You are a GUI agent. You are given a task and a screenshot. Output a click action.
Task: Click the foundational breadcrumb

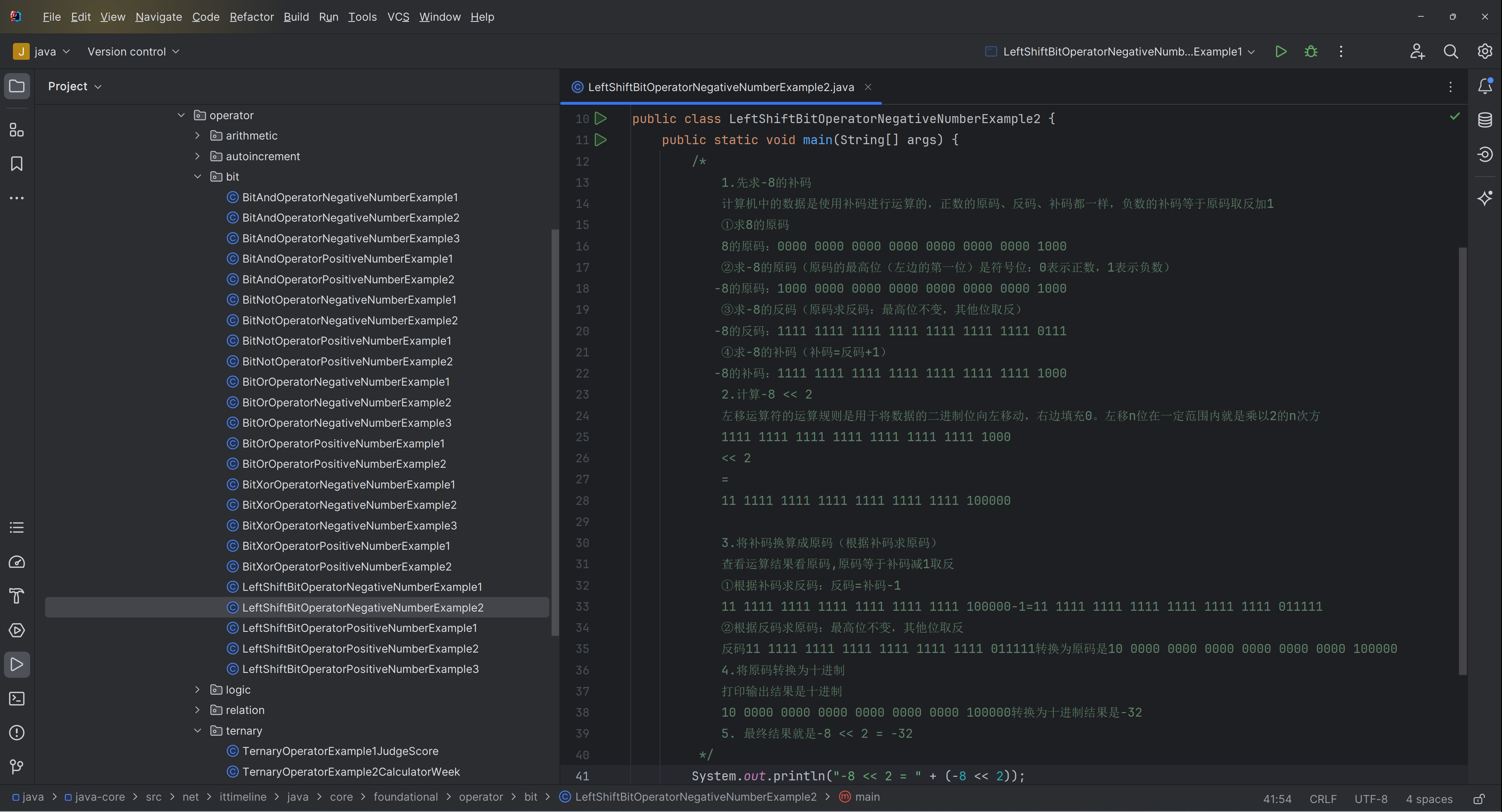[405, 797]
